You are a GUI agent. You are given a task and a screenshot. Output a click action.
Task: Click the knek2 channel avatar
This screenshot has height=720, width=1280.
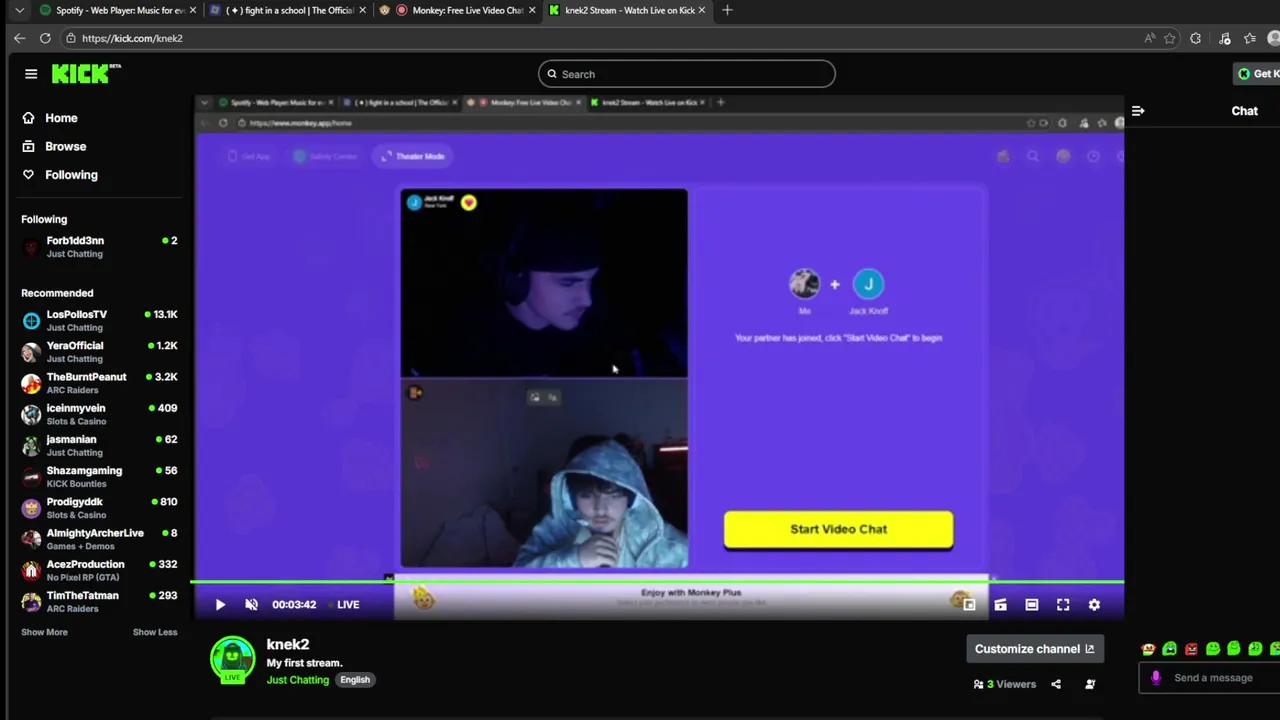pyautogui.click(x=232, y=660)
